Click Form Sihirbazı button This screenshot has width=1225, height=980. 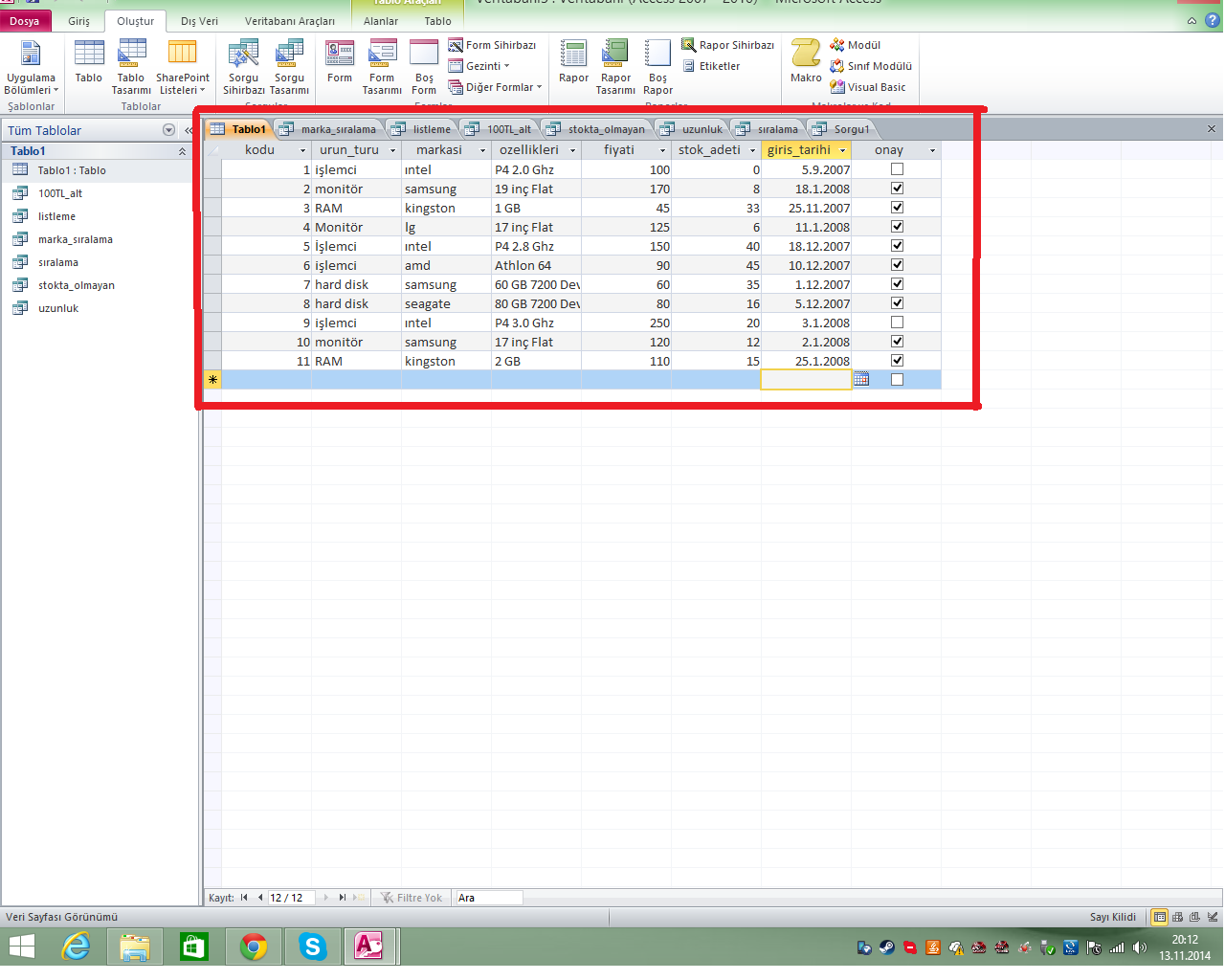pos(493,45)
